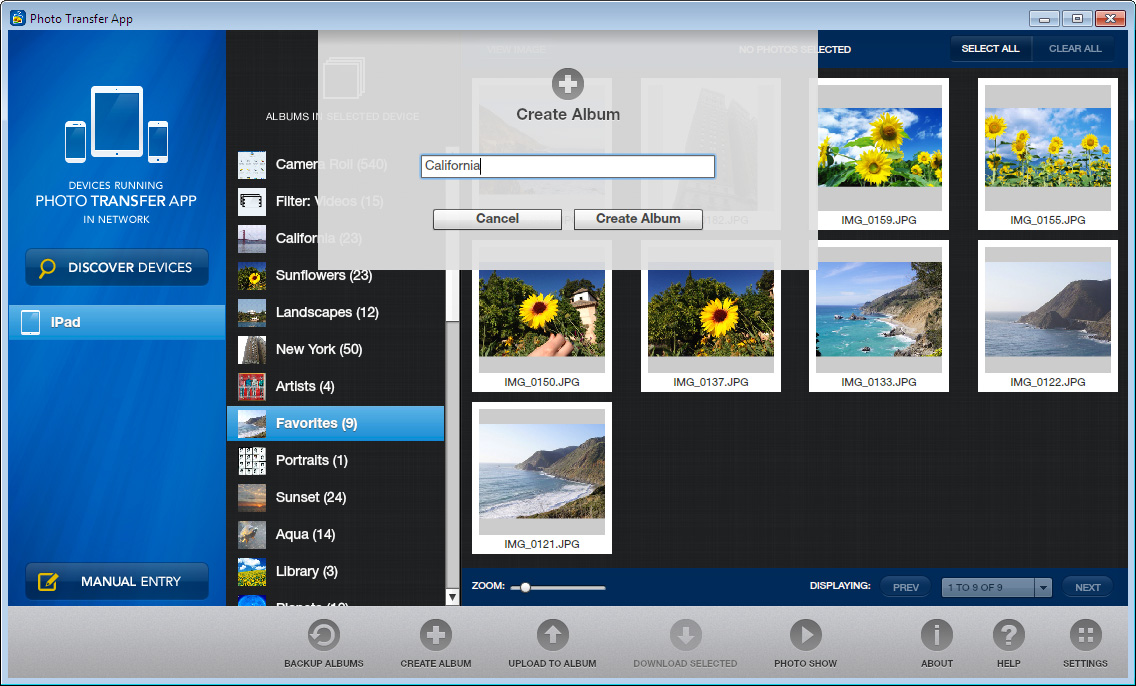Image resolution: width=1136 pixels, height=686 pixels.
Task: Open the About info icon
Action: pyautogui.click(x=937, y=635)
